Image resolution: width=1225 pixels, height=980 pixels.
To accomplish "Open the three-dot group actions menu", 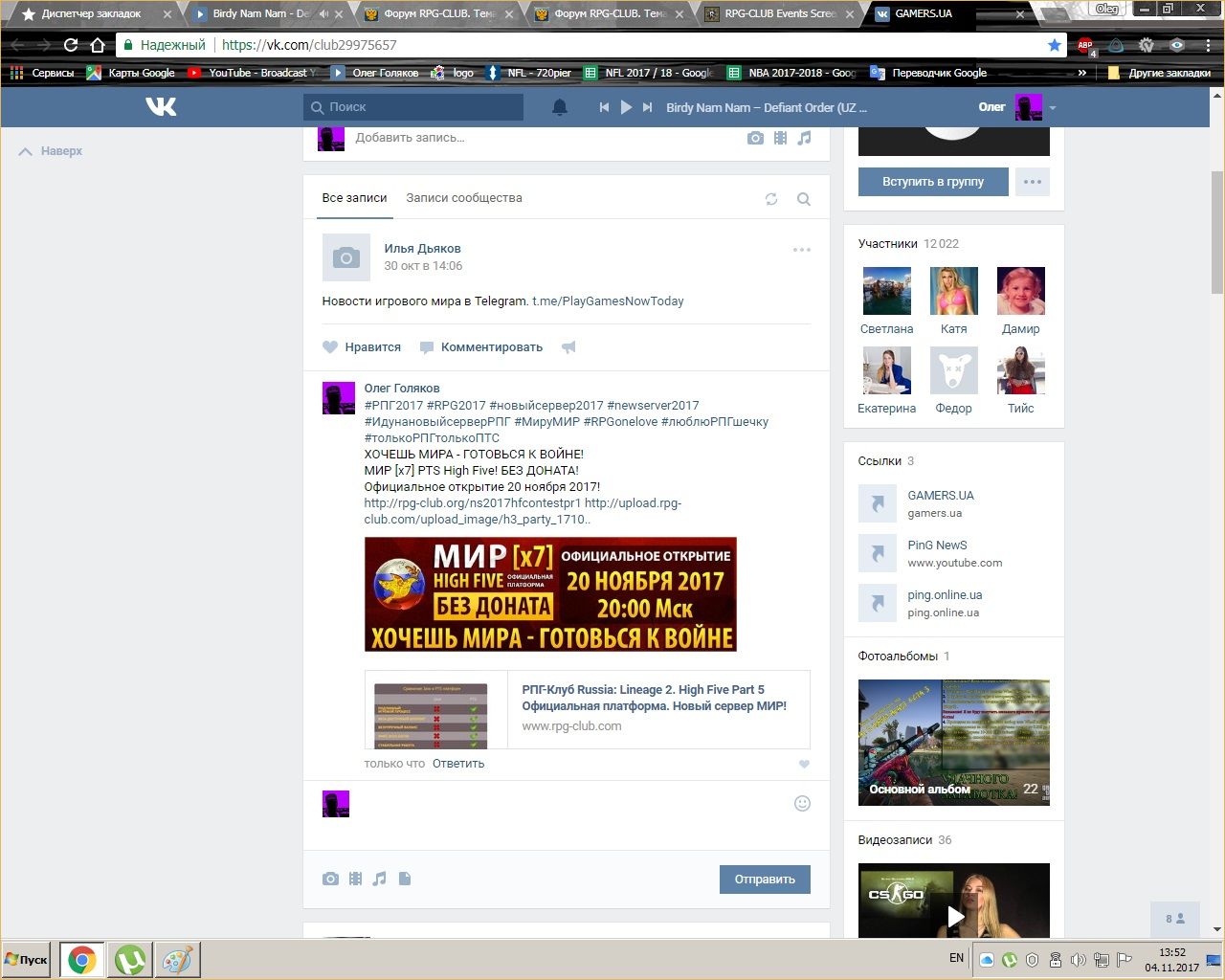I will tap(1032, 182).
